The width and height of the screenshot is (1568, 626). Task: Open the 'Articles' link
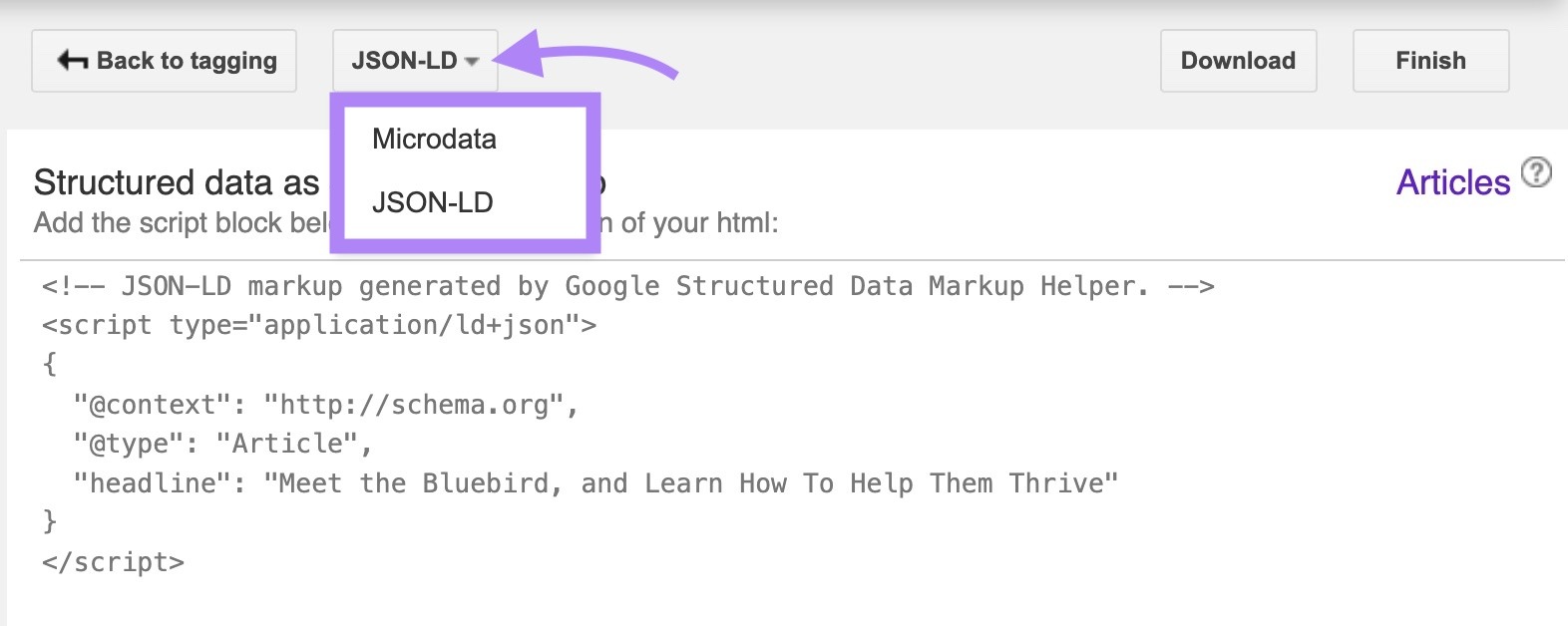coord(1453,181)
